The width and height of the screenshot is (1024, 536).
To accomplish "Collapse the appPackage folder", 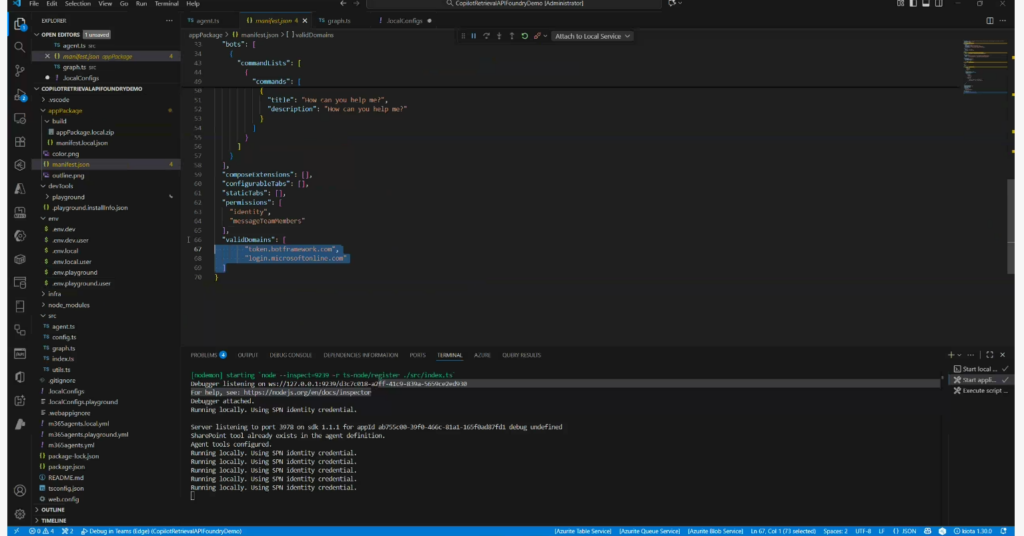I will pyautogui.click(x=66, y=111).
